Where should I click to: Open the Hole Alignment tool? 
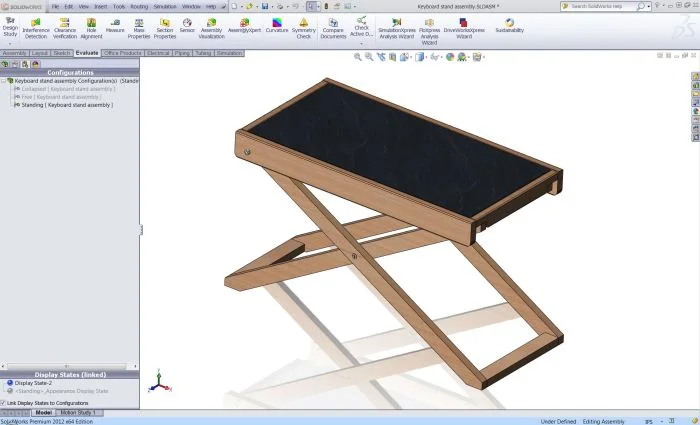point(91,27)
